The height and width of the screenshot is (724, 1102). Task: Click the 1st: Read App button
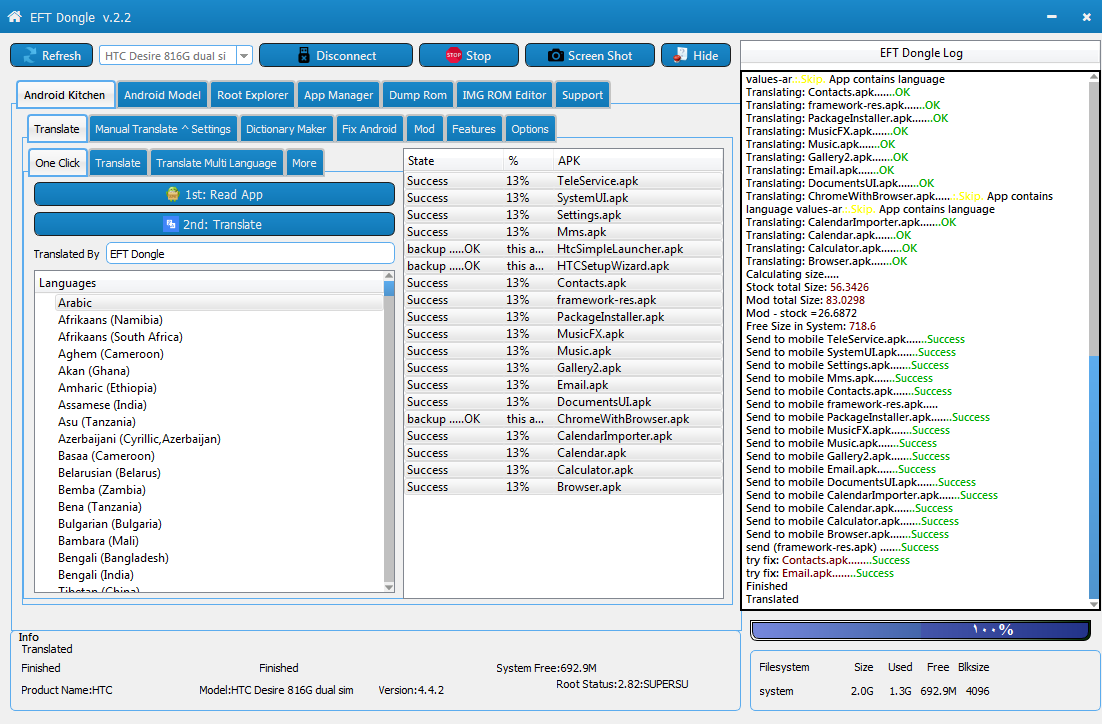[214, 195]
